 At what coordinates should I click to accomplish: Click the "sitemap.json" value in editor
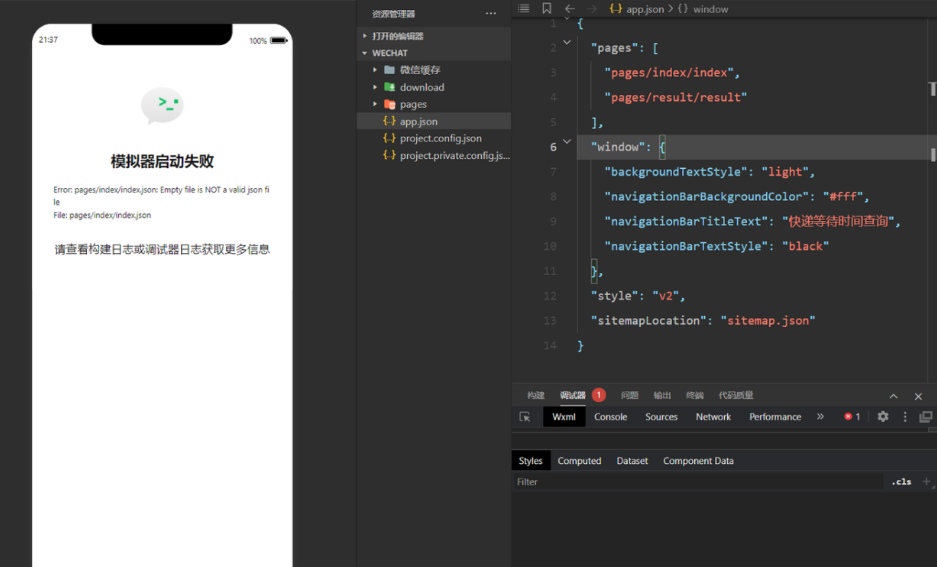(x=767, y=321)
